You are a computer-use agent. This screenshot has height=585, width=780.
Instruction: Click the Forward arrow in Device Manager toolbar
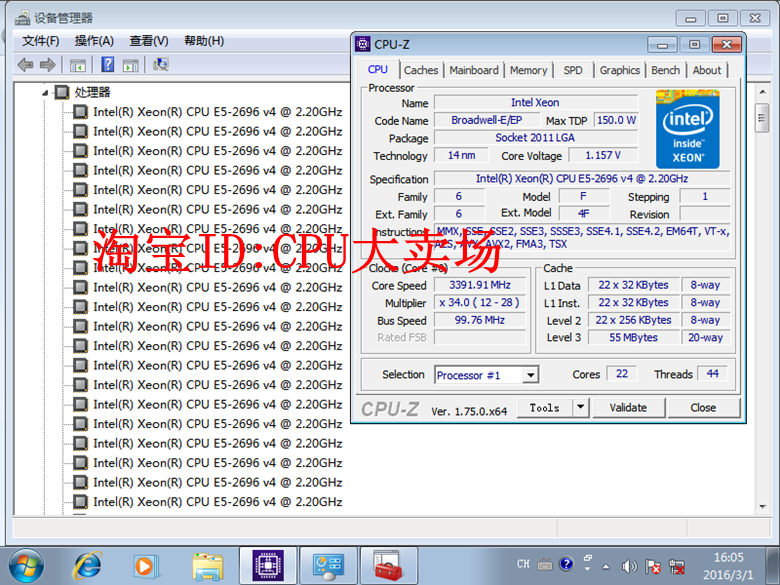click(x=47, y=65)
